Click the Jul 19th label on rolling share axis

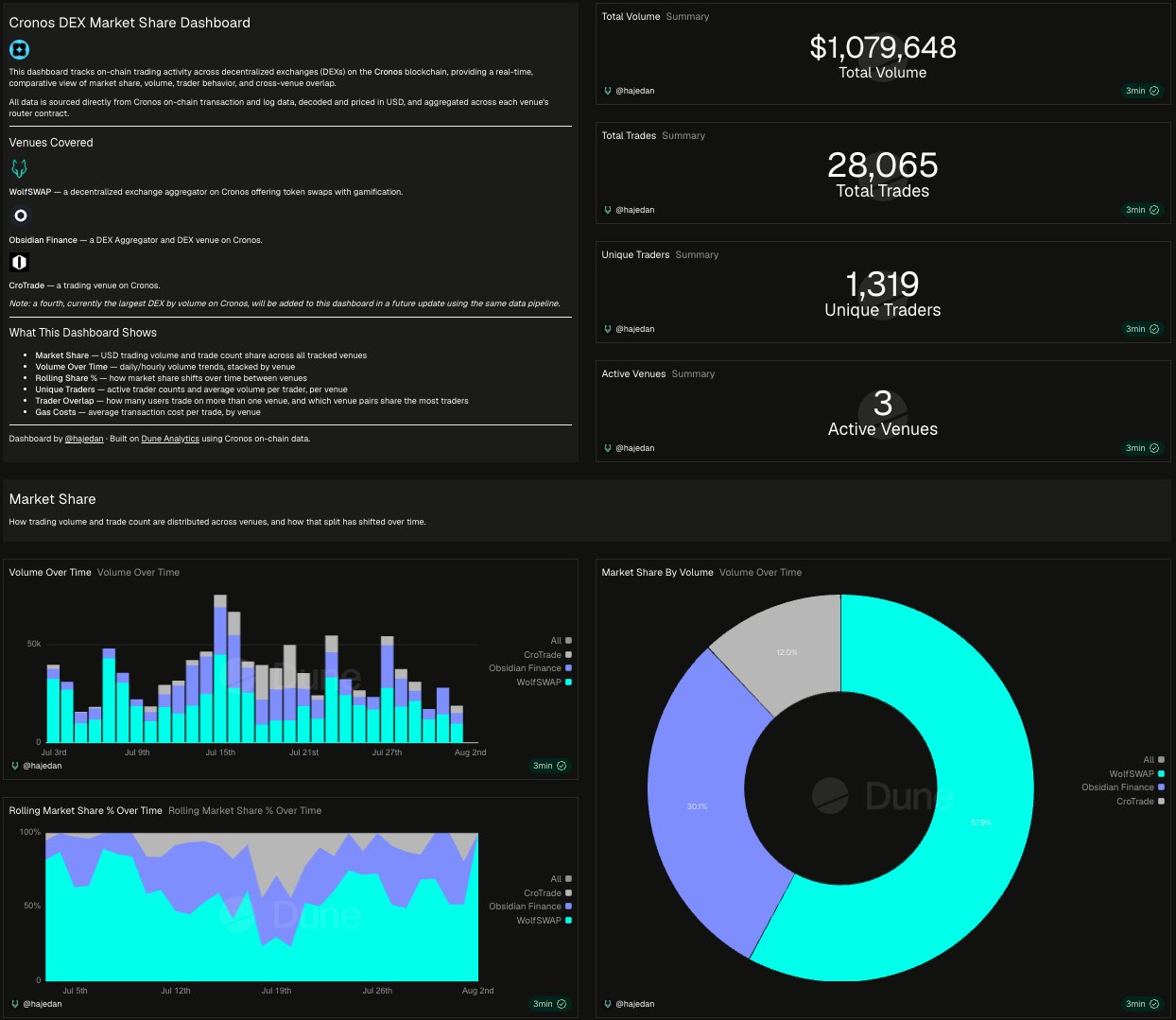tap(276, 991)
